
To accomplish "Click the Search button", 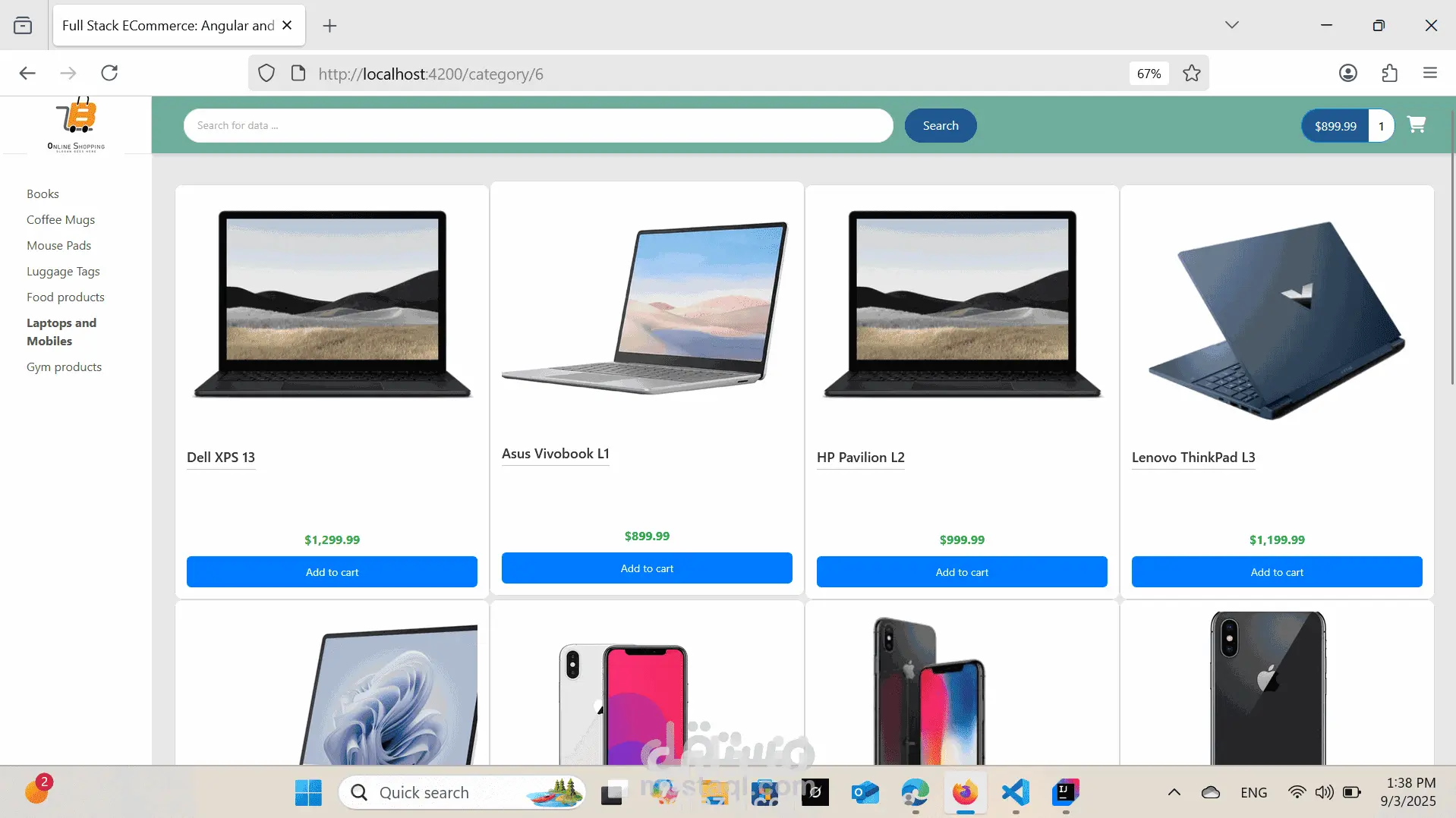I will tap(941, 126).
